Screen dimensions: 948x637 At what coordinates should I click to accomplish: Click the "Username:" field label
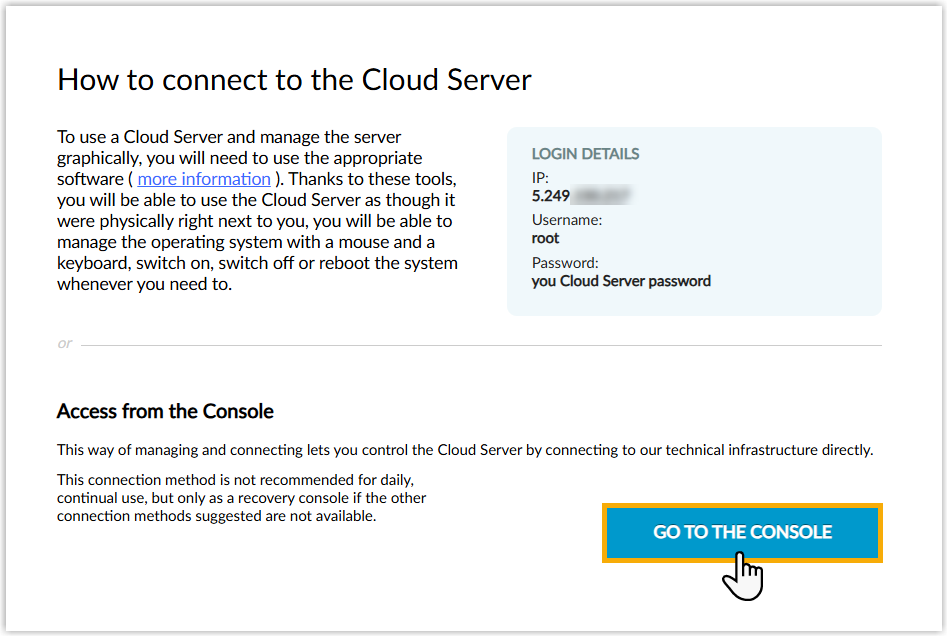pos(566,220)
